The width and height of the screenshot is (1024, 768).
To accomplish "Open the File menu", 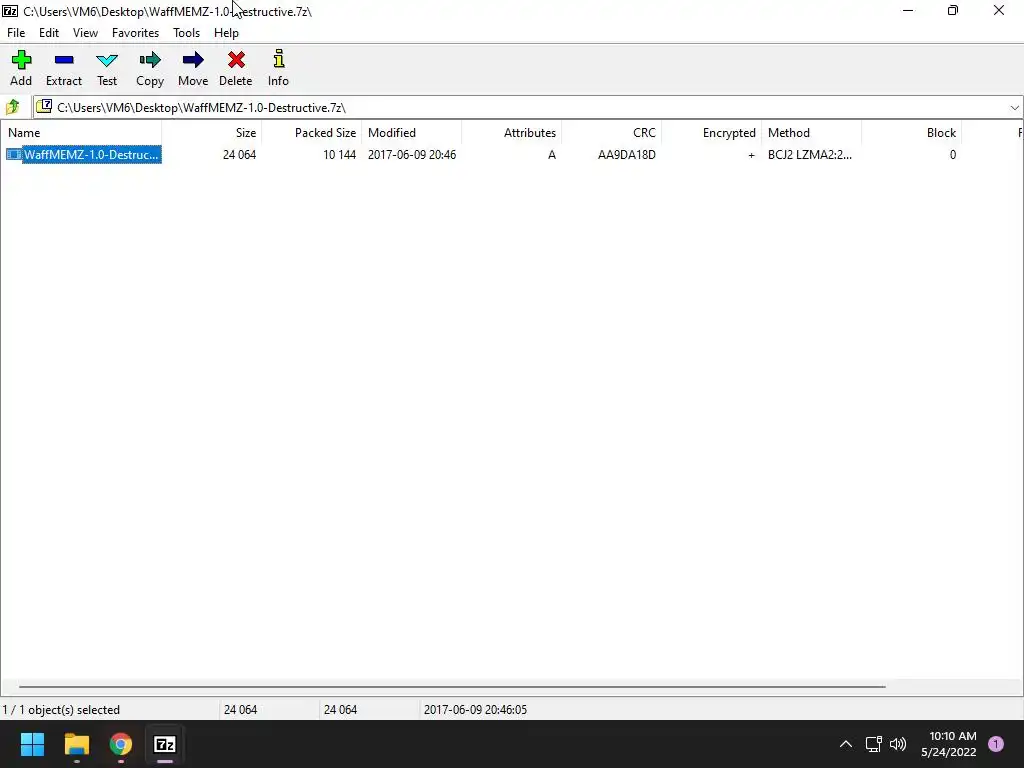I will coord(16,33).
